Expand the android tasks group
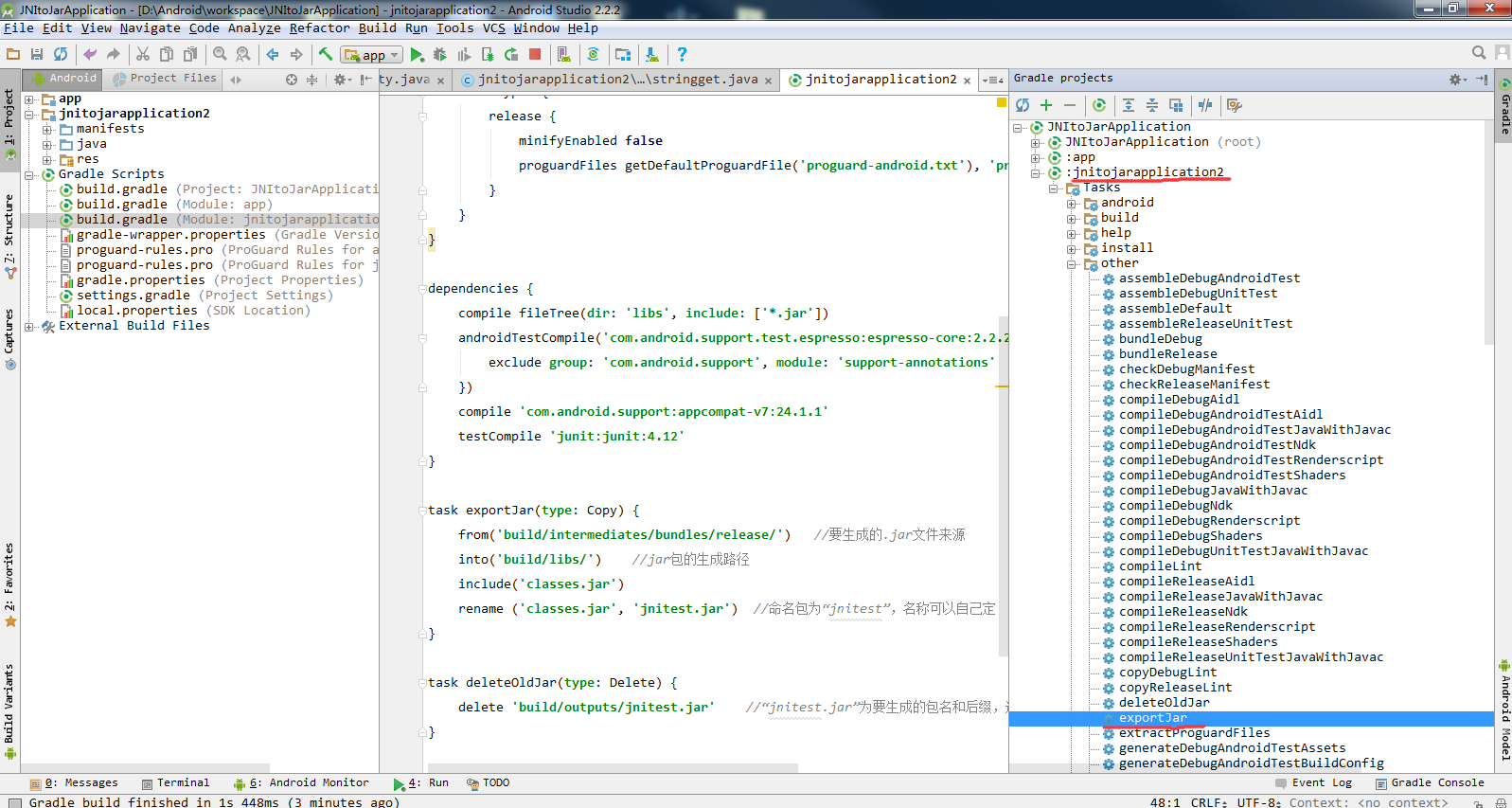This screenshot has height=808, width=1512. tap(1072, 203)
